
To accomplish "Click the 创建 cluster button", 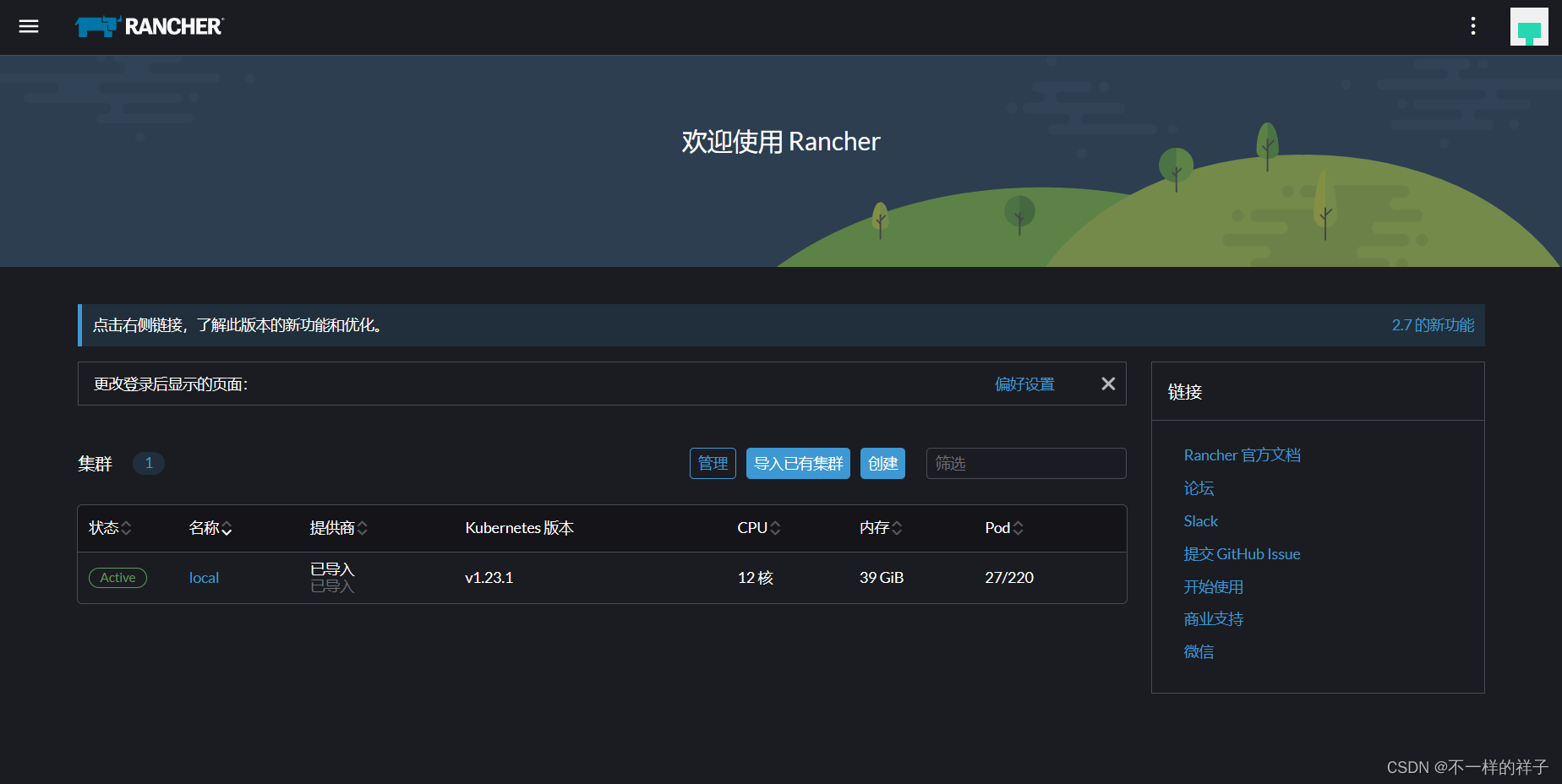I will (x=882, y=463).
